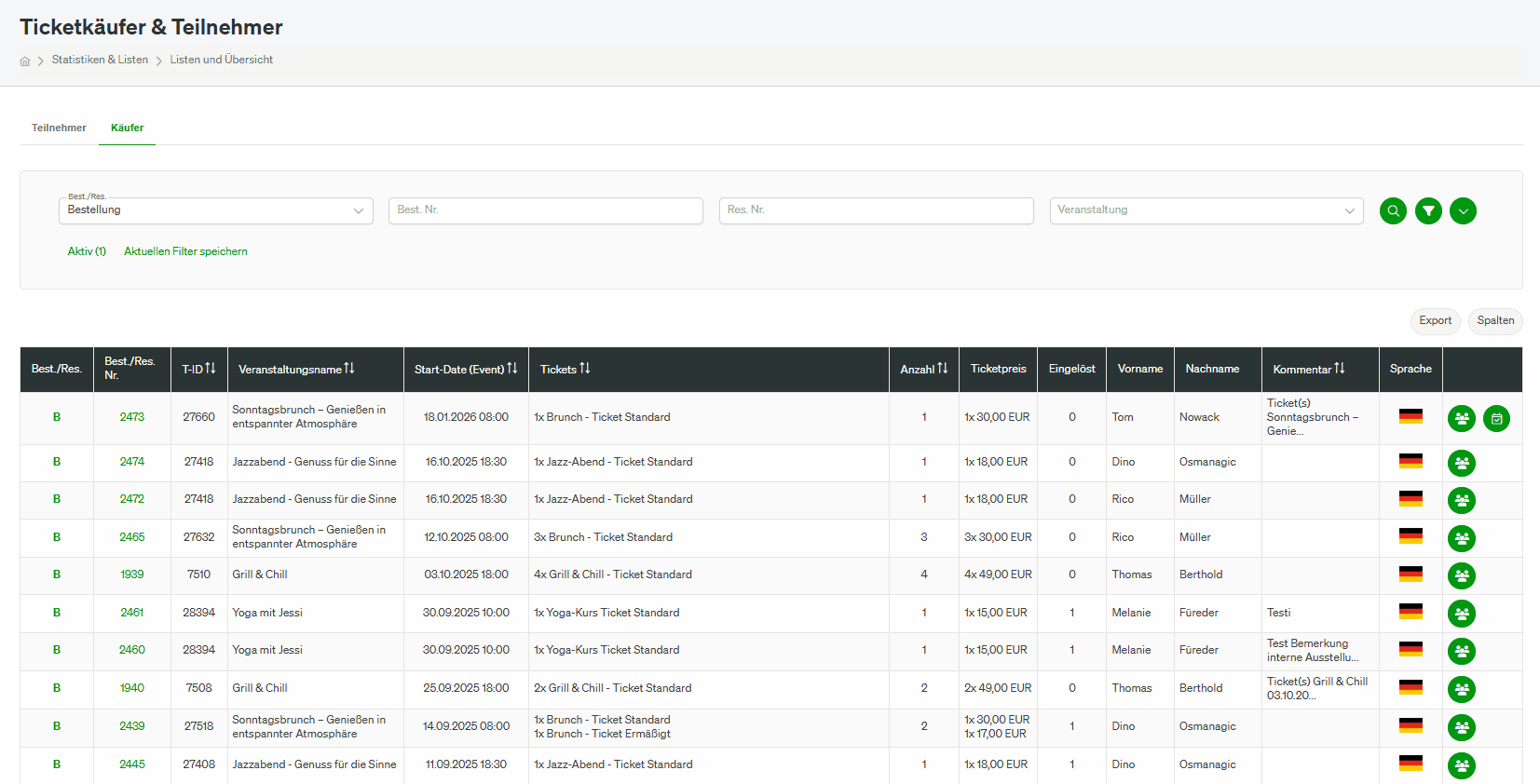Click Aktiv (1) filter link
The height and width of the screenshot is (784, 1540).
click(x=87, y=251)
